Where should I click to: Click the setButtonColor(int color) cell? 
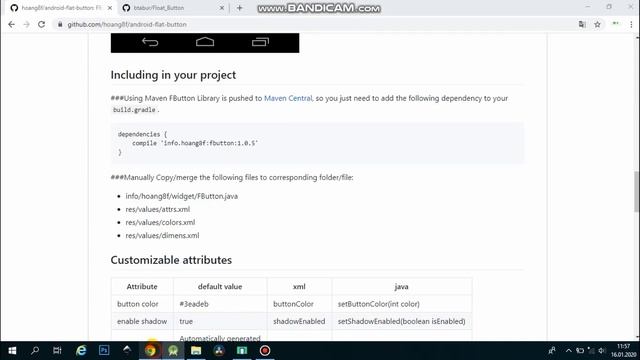[x=402, y=304]
